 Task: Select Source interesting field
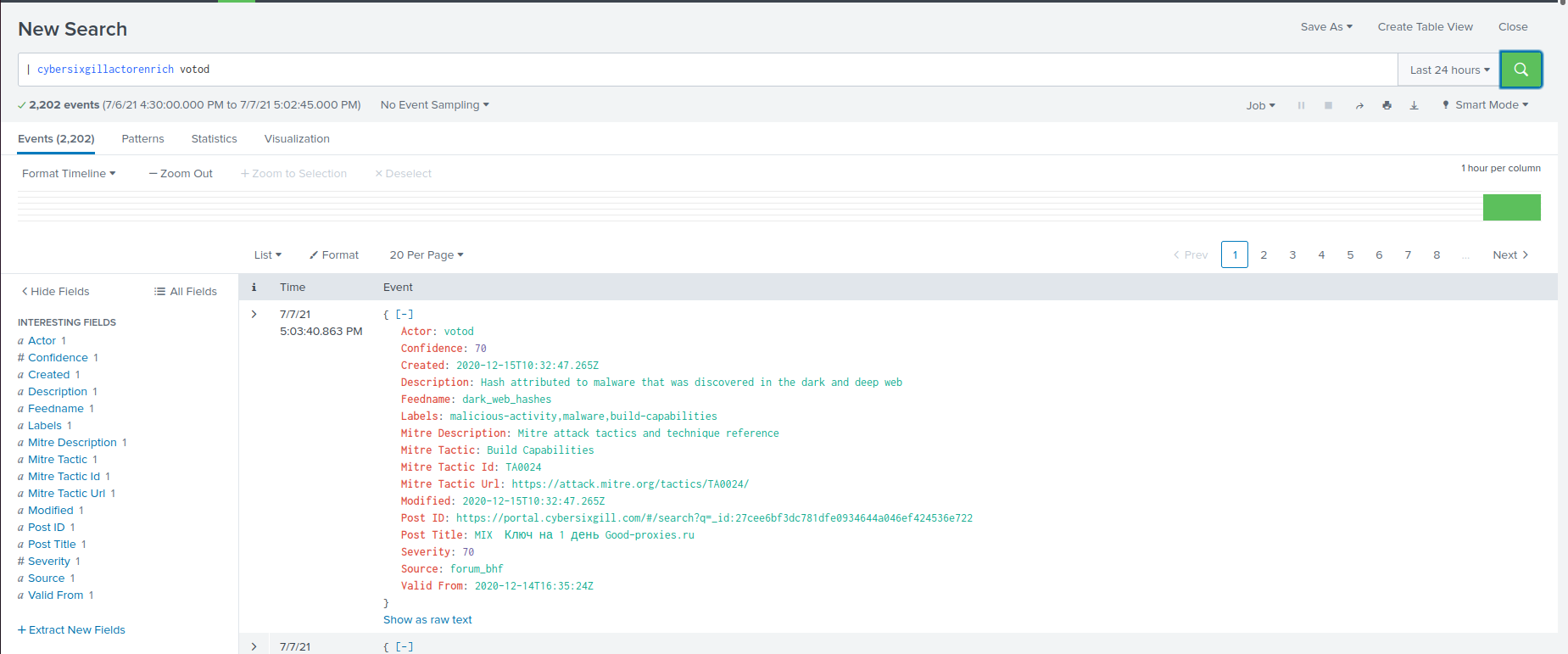click(46, 578)
